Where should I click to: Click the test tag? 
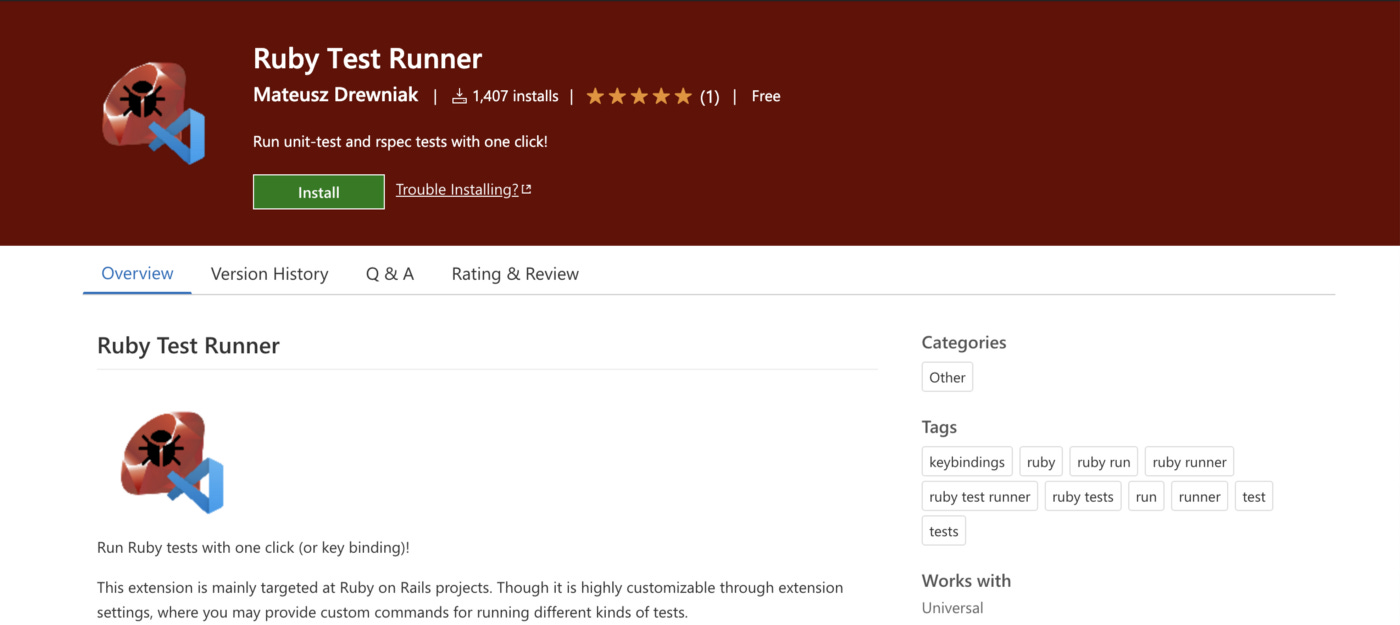pos(1254,497)
